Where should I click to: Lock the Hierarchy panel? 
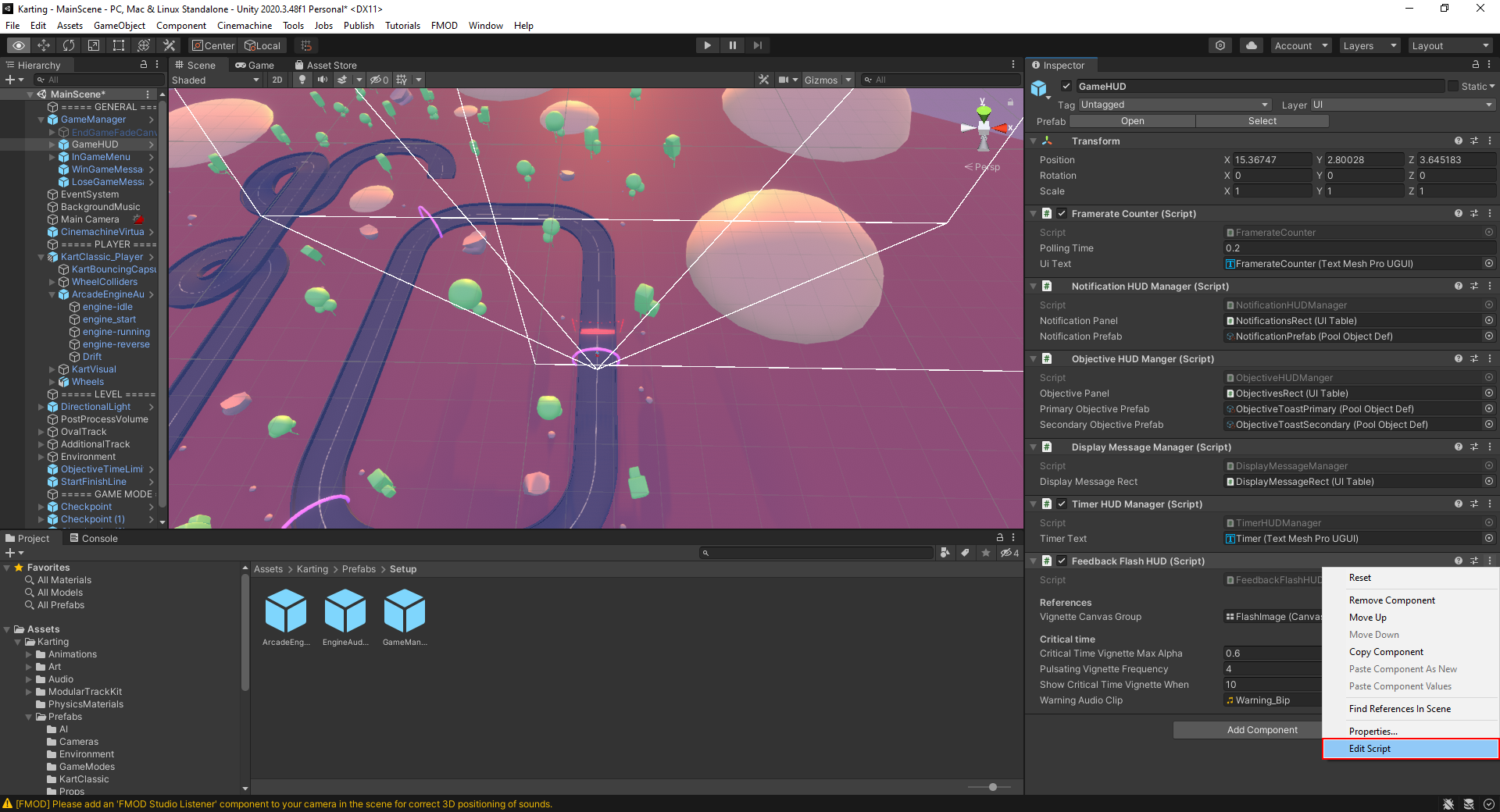point(144,65)
